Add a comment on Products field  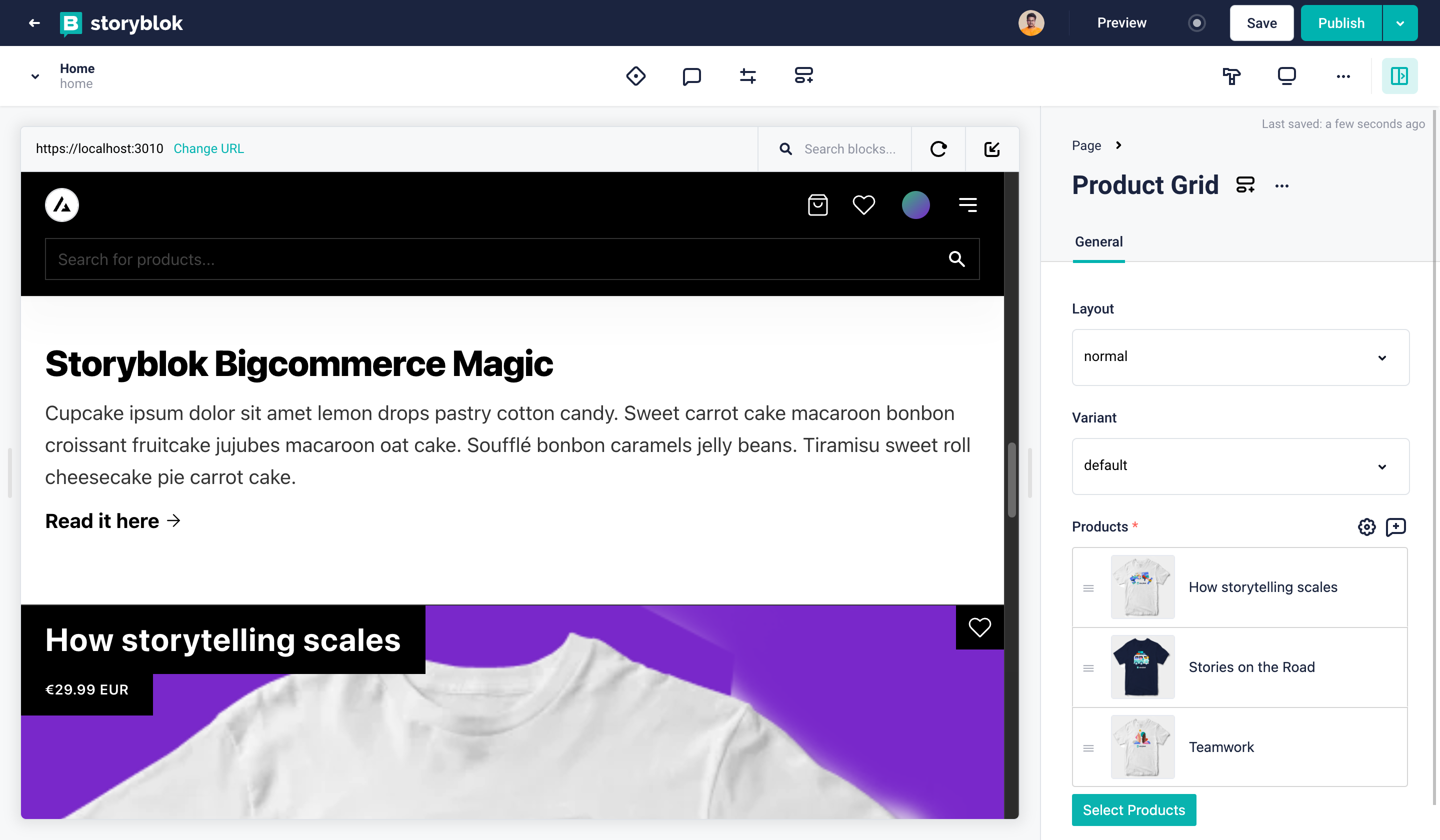tap(1395, 526)
